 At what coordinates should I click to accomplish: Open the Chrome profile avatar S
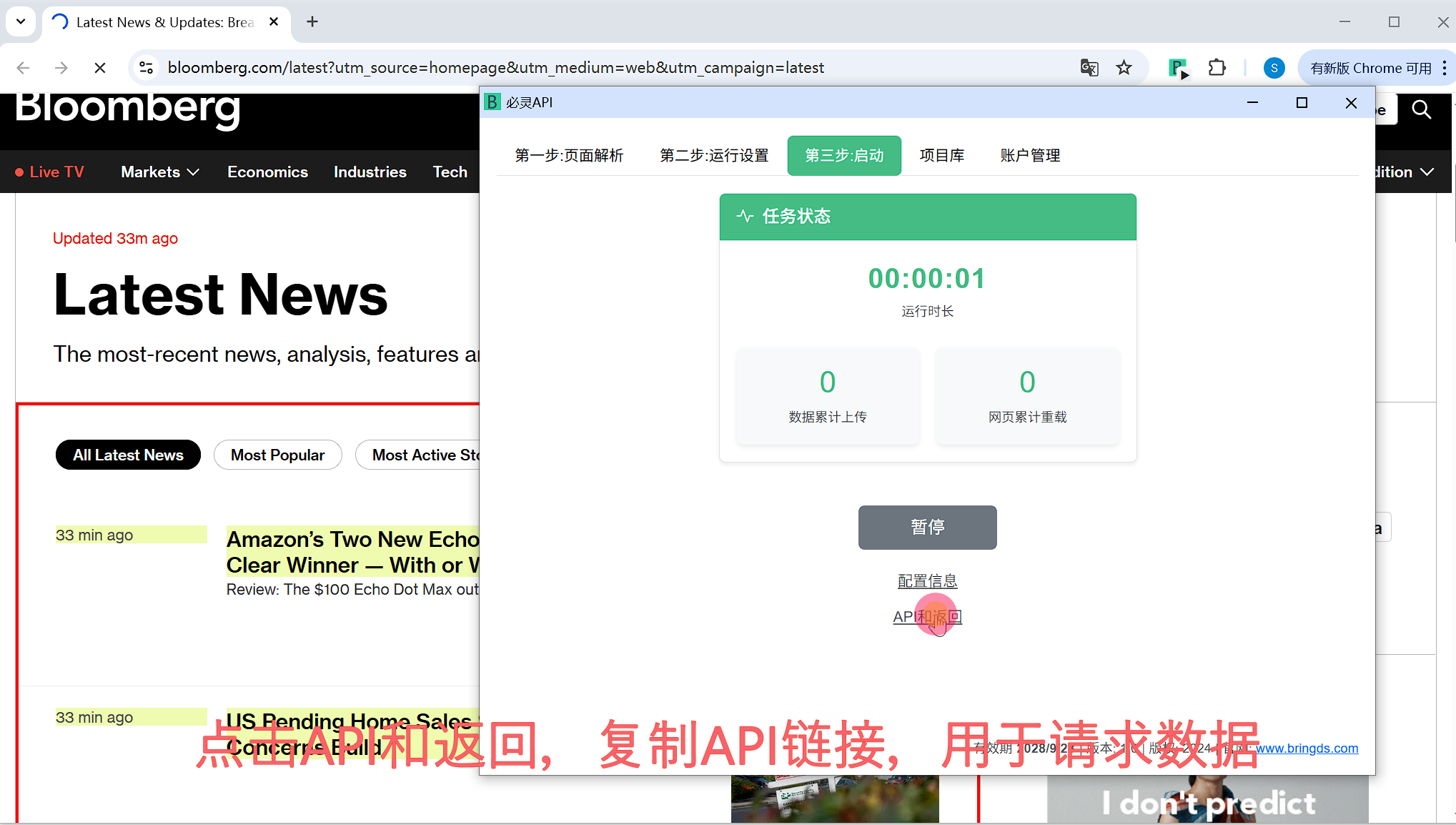pos(1274,68)
